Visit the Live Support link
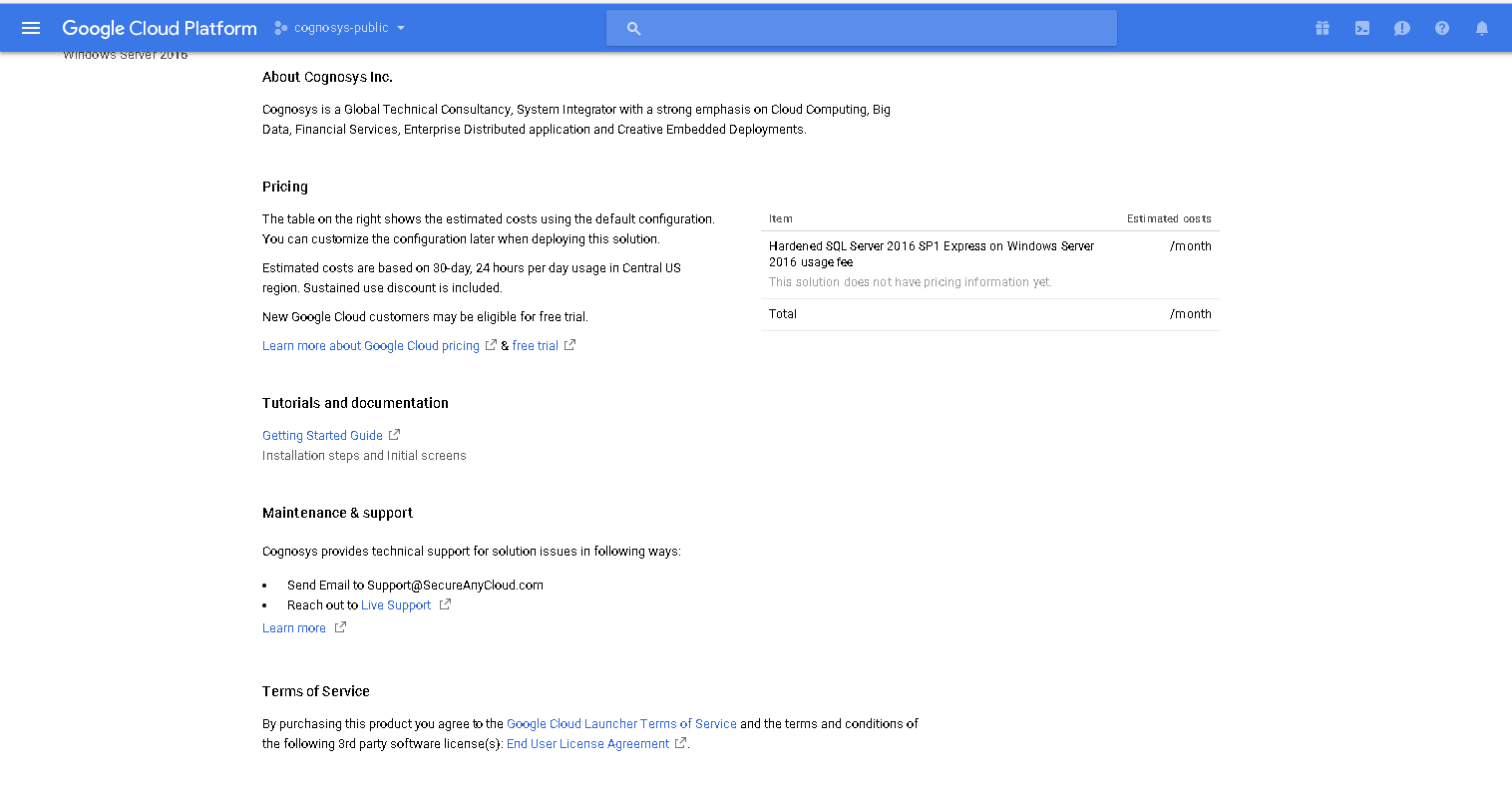 396,605
